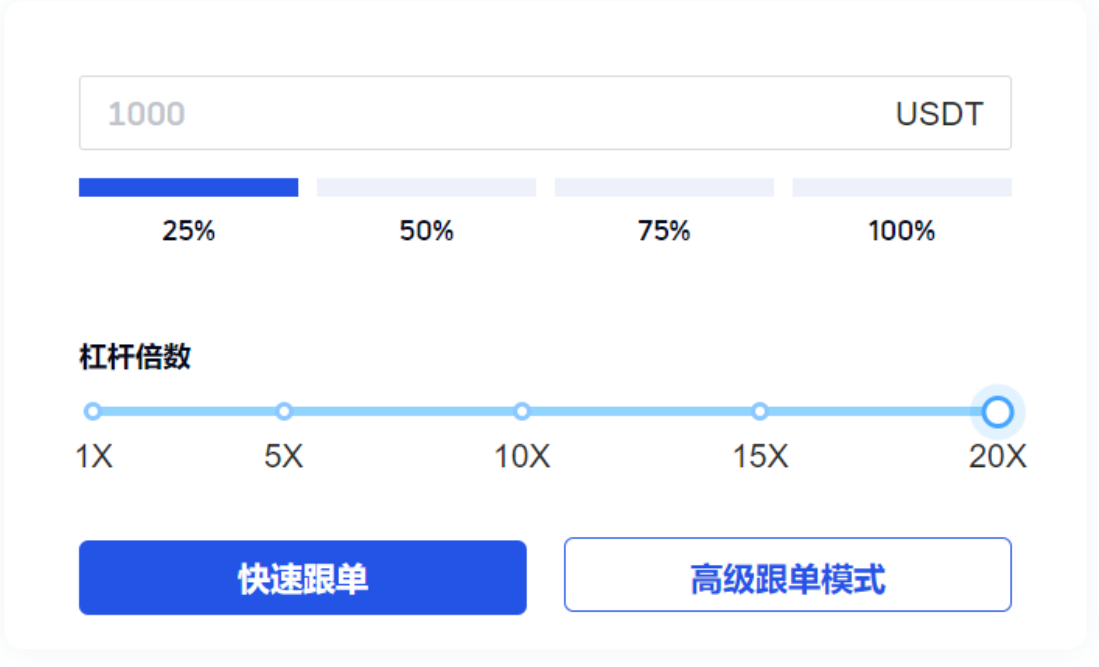This screenshot has height=667, width=1099.
Task: Click the 50% text label
Action: click(x=426, y=231)
